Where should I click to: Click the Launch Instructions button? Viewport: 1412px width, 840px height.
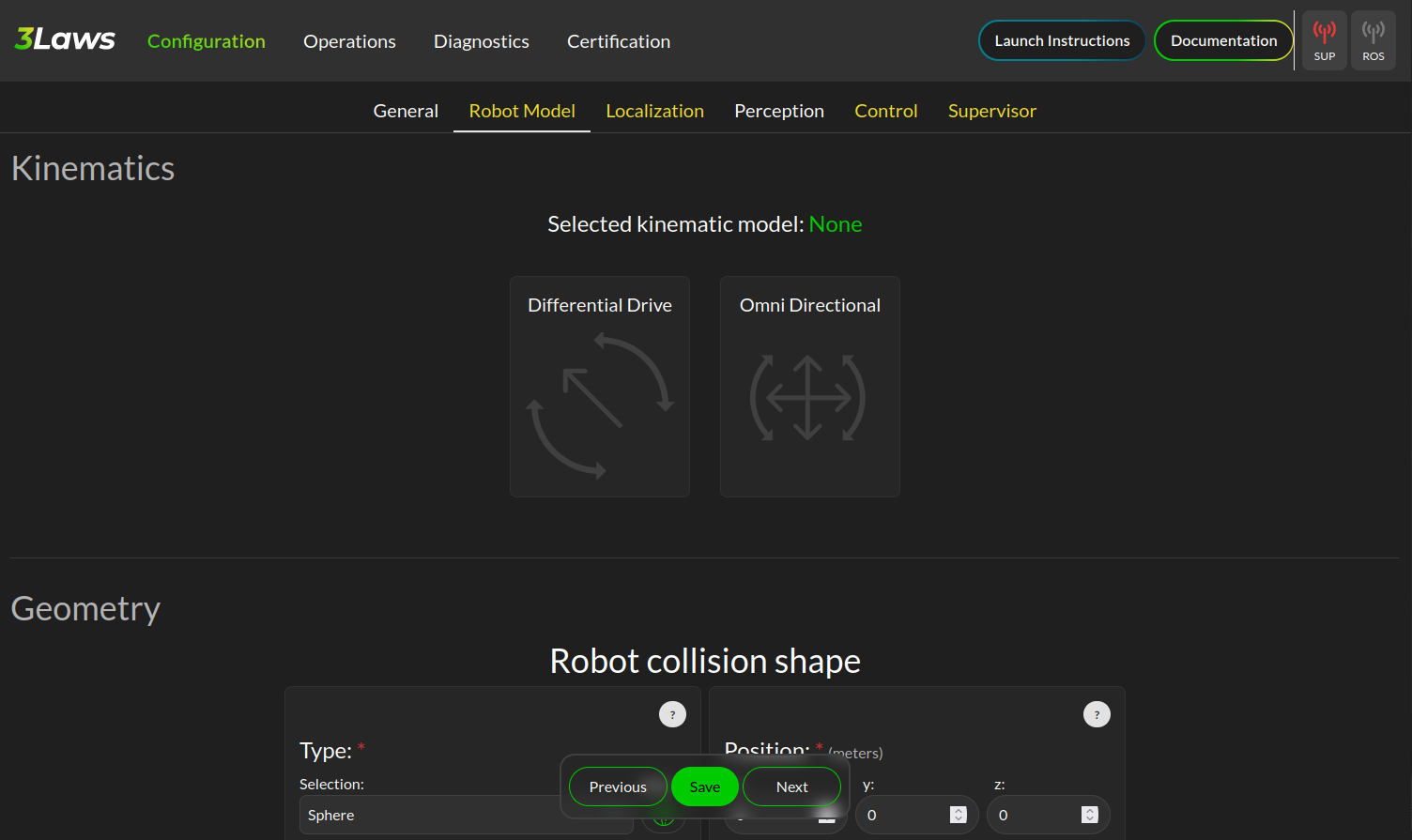1062,40
